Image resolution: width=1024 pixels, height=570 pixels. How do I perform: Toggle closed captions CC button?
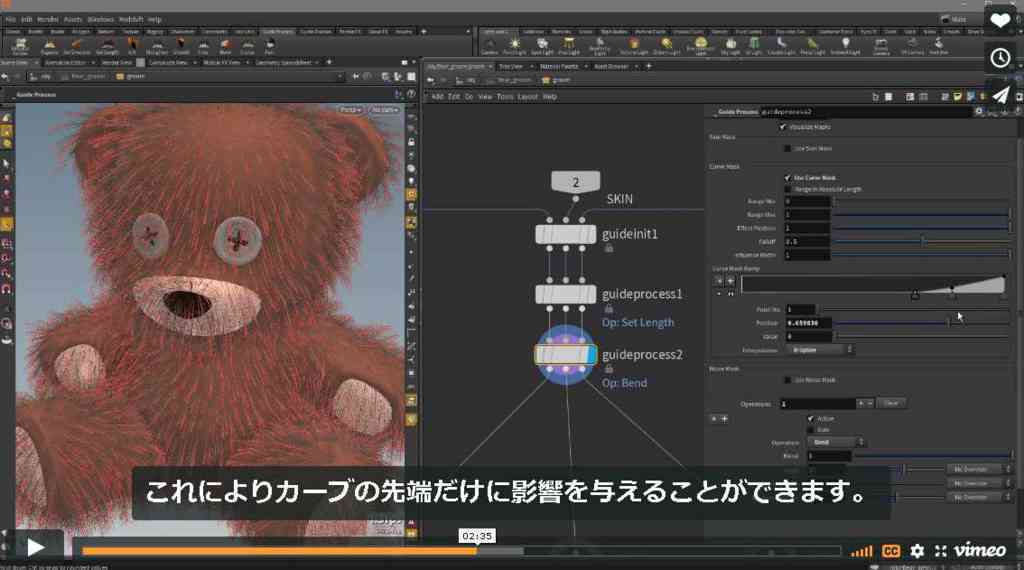891,551
